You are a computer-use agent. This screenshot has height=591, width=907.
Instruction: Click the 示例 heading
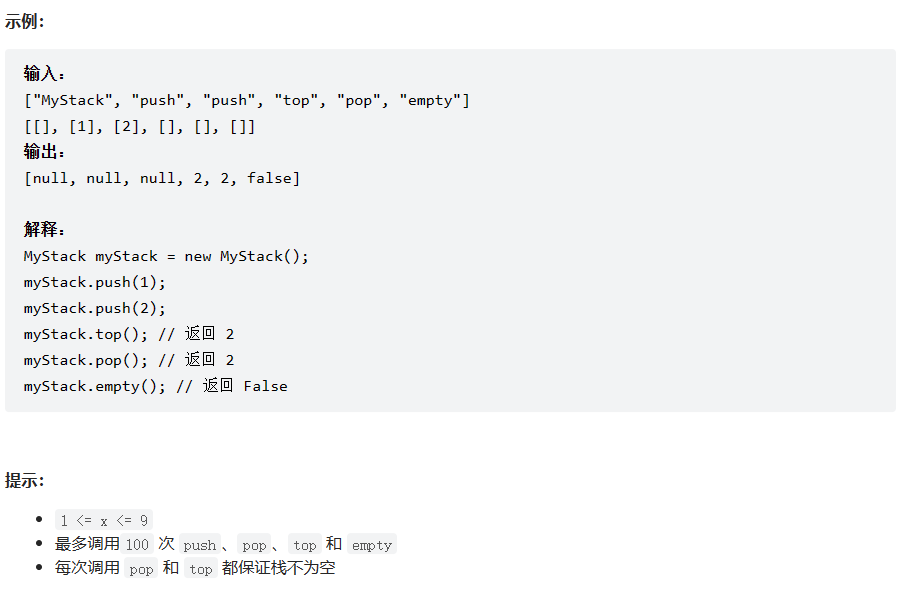24,21
